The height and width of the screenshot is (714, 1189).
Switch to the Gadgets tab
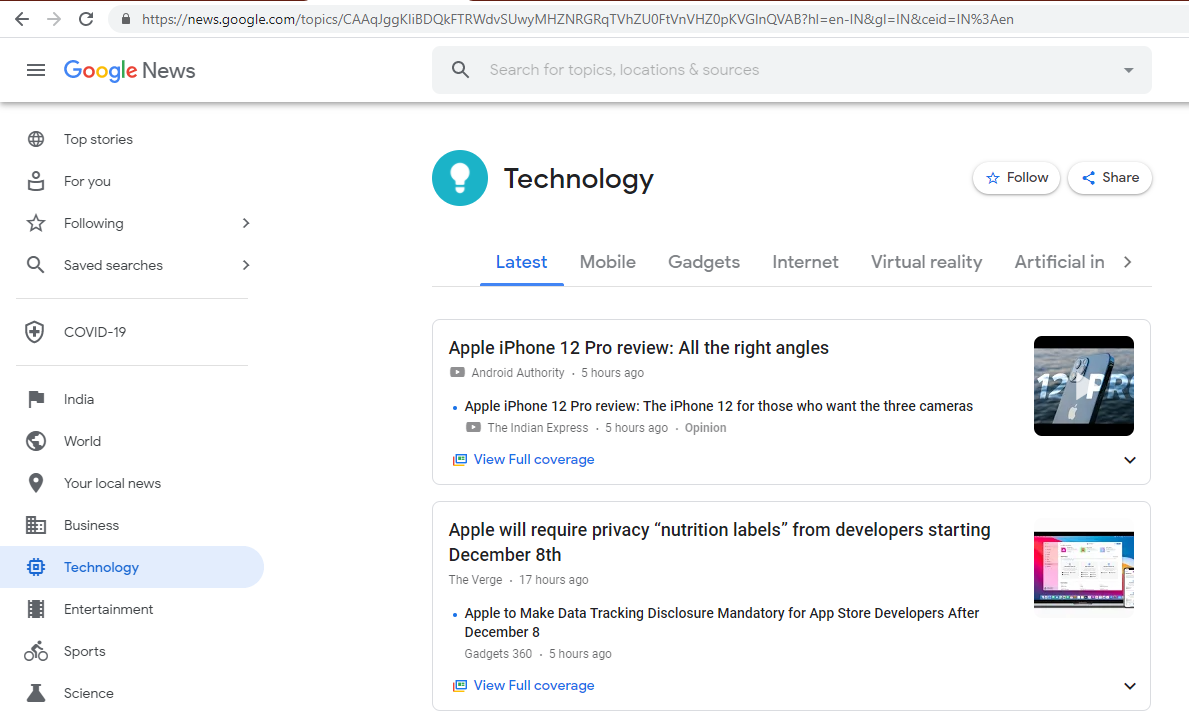click(x=703, y=262)
